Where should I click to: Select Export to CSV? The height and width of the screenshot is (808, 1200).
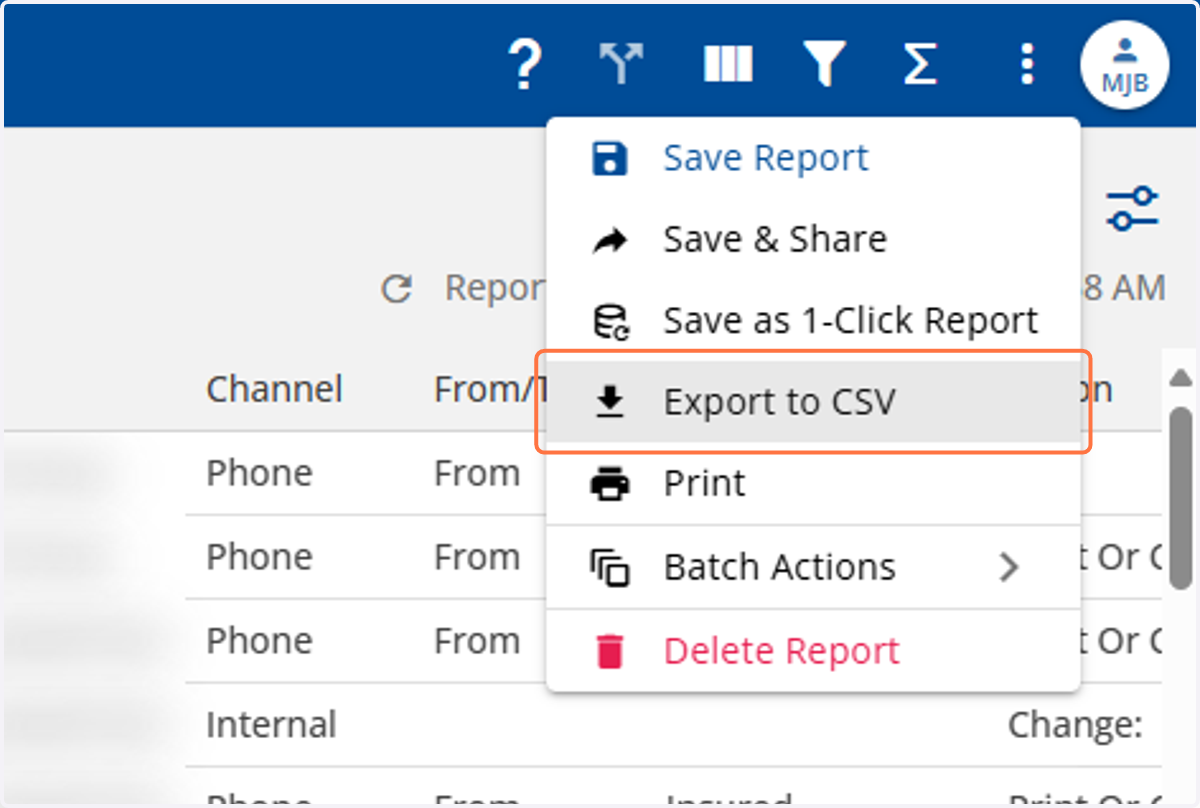tap(813, 402)
